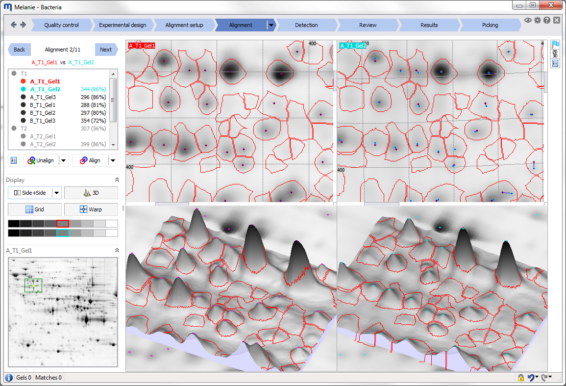Select A_T1_Gel2 in the gel list
The height and width of the screenshot is (386, 566).
pyautogui.click(x=45, y=89)
